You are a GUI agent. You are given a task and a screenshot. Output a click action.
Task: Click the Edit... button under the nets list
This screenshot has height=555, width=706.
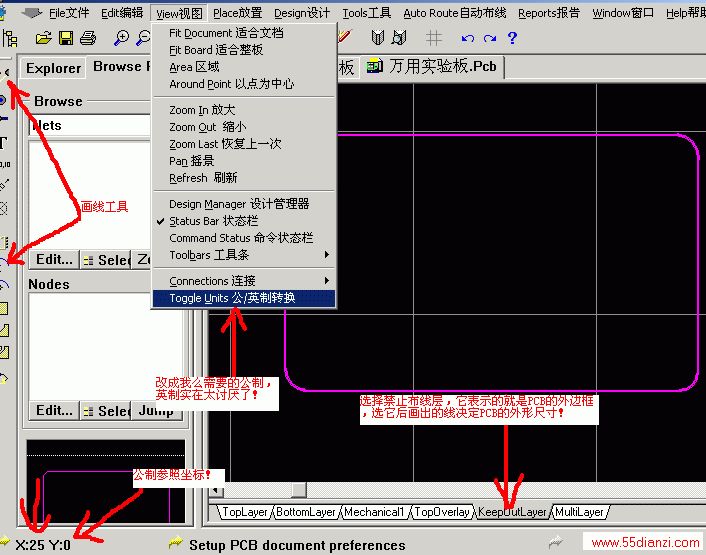(54, 260)
